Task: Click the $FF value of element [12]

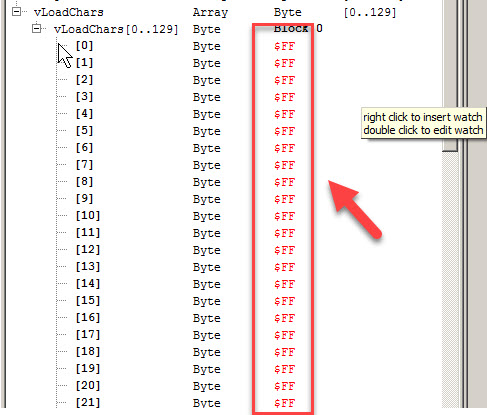Action: point(284,250)
